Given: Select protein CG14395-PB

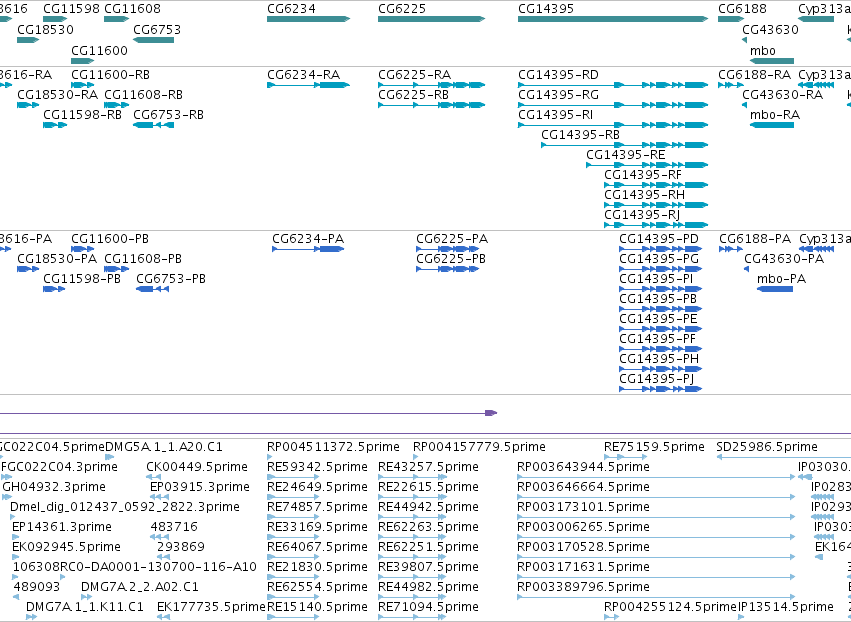Looking at the screenshot, I should point(661,309).
